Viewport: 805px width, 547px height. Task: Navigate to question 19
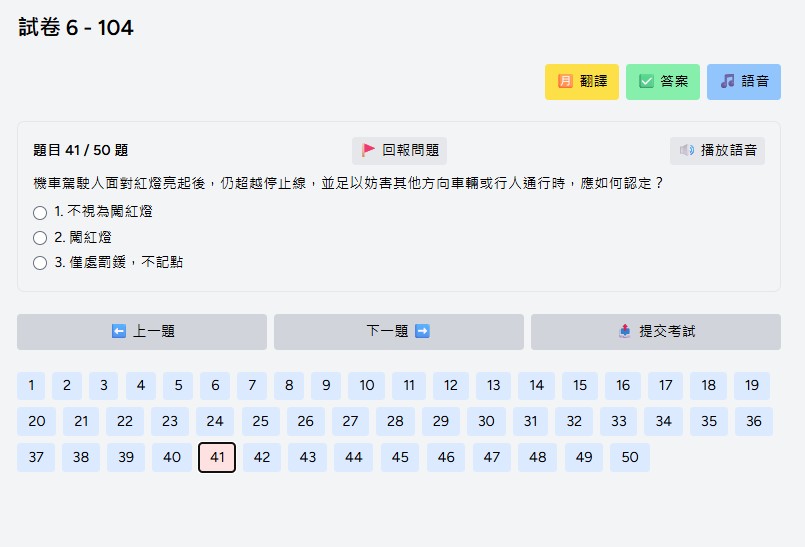pyautogui.click(x=752, y=385)
